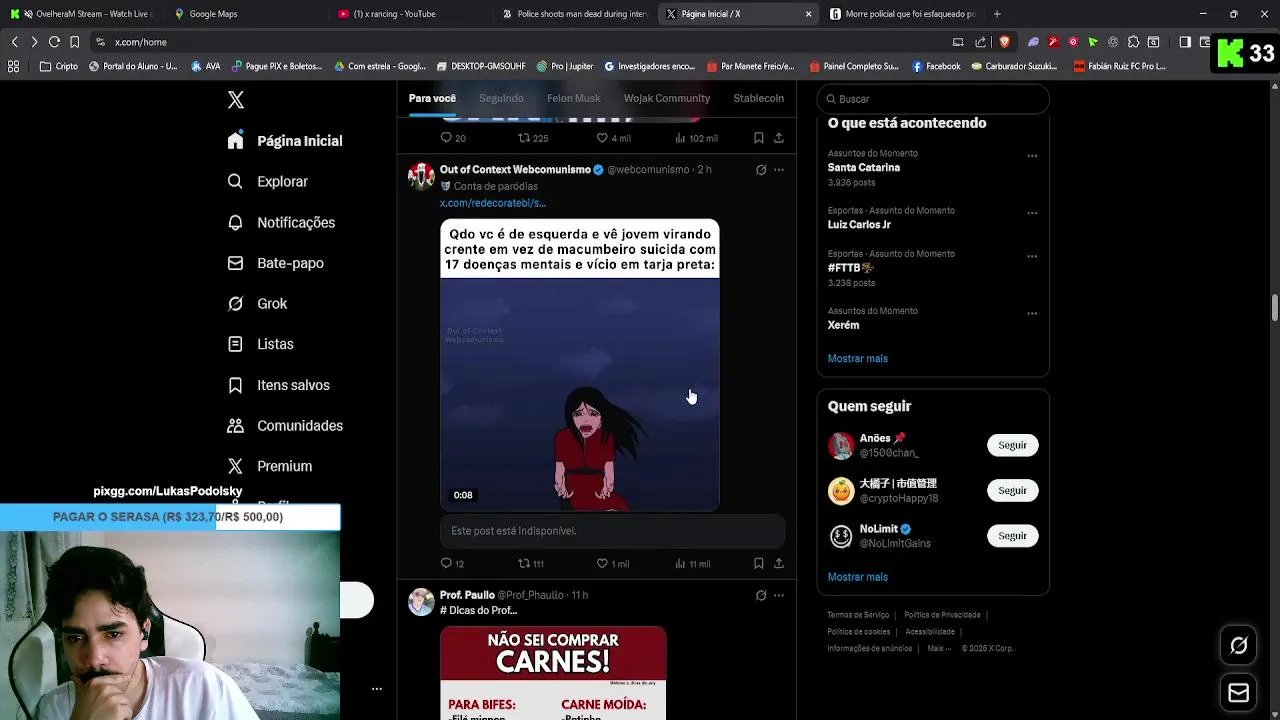Open the browser extensions puzzle icon
This screenshot has width=1280, height=720.
[1133, 42]
